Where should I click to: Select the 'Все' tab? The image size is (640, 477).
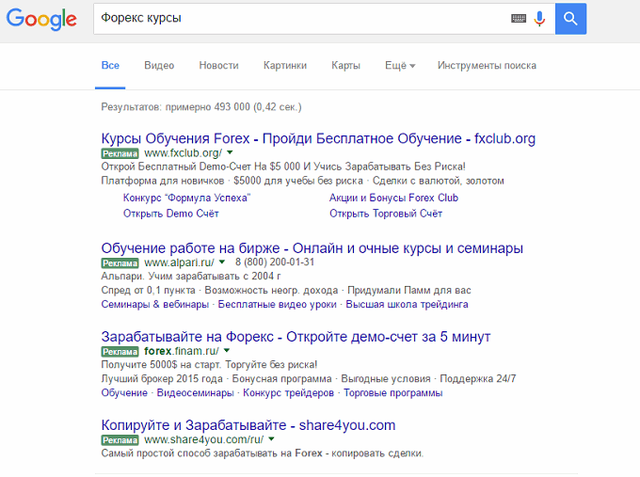[x=110, y=65]
